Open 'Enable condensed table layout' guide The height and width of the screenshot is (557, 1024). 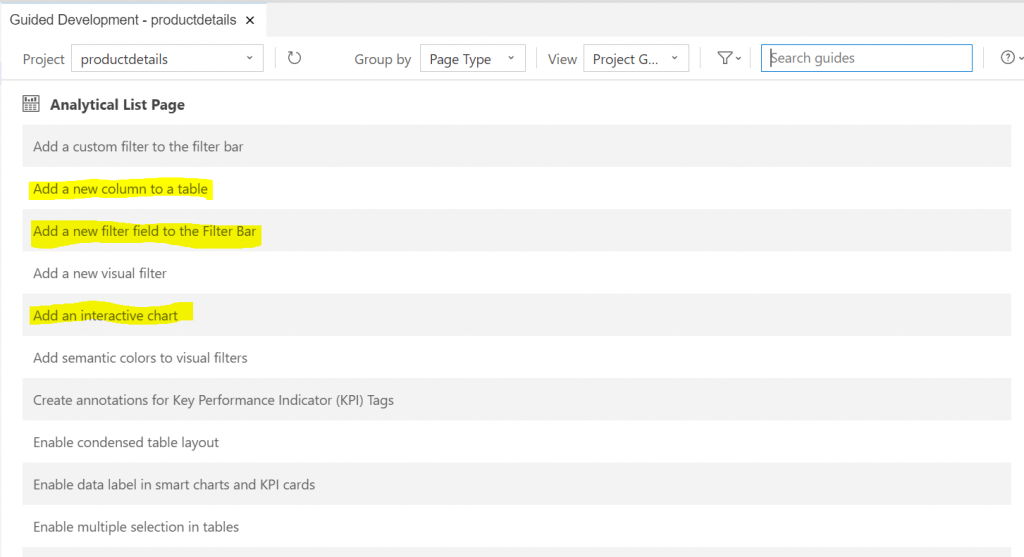517,442
